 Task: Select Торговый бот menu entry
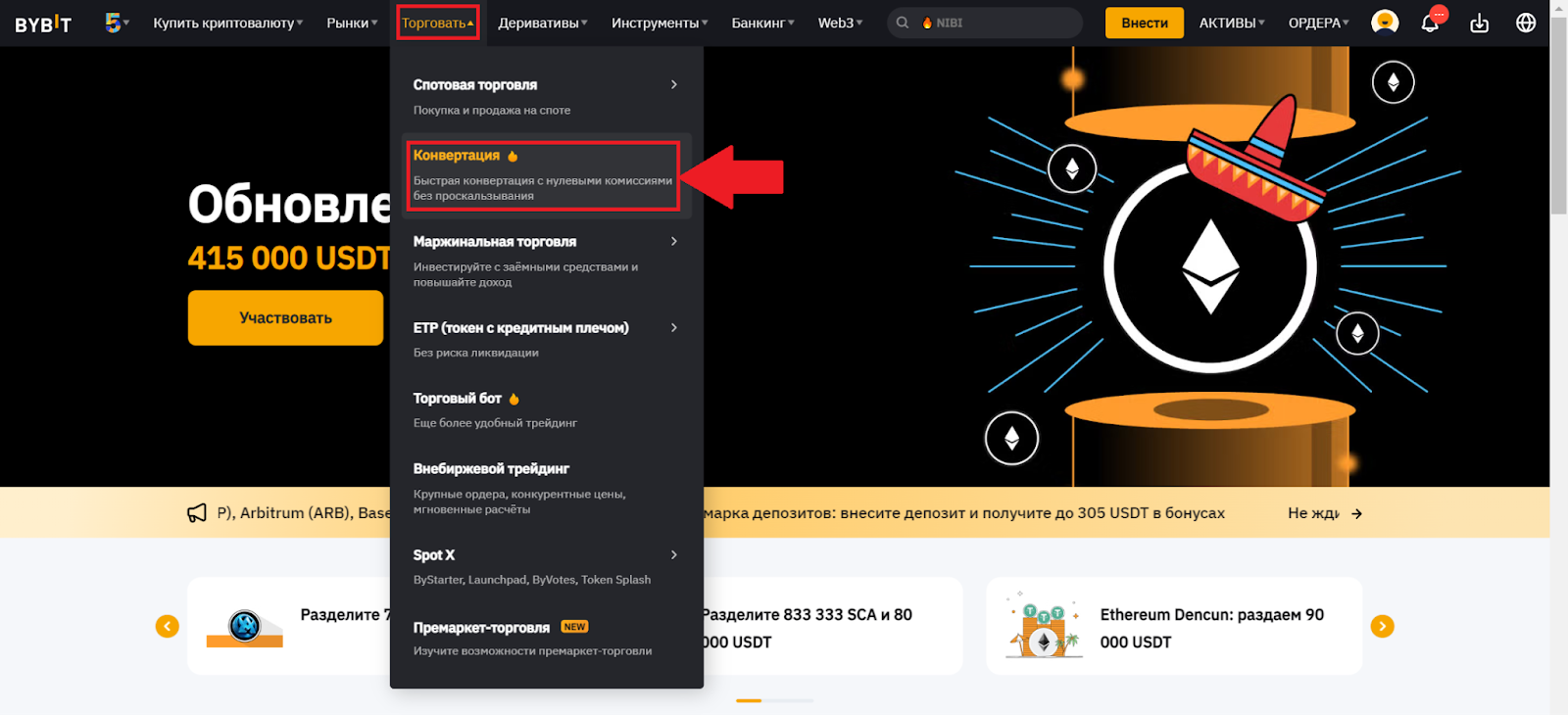[x=546, y=410]
